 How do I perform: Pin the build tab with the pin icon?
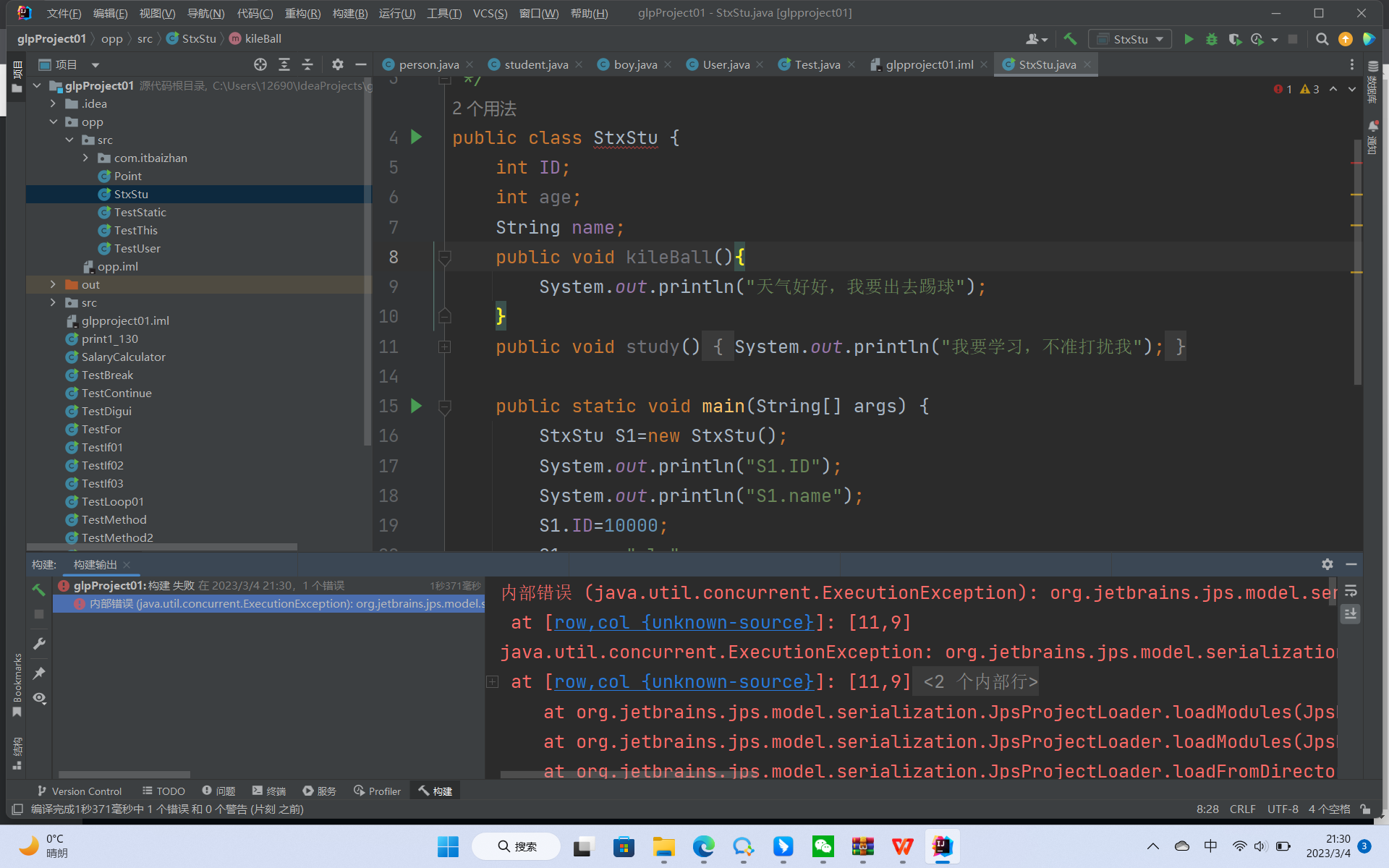click(39, 673)
